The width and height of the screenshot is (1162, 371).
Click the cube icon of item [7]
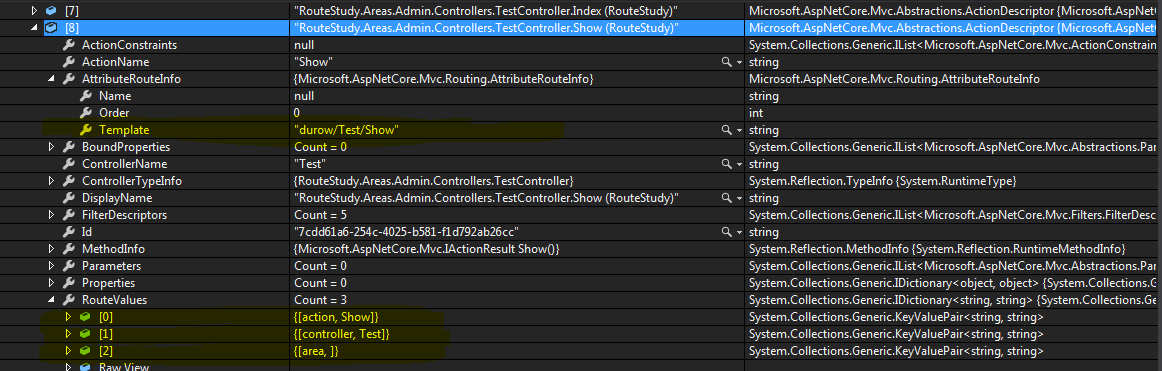(51, 11)
